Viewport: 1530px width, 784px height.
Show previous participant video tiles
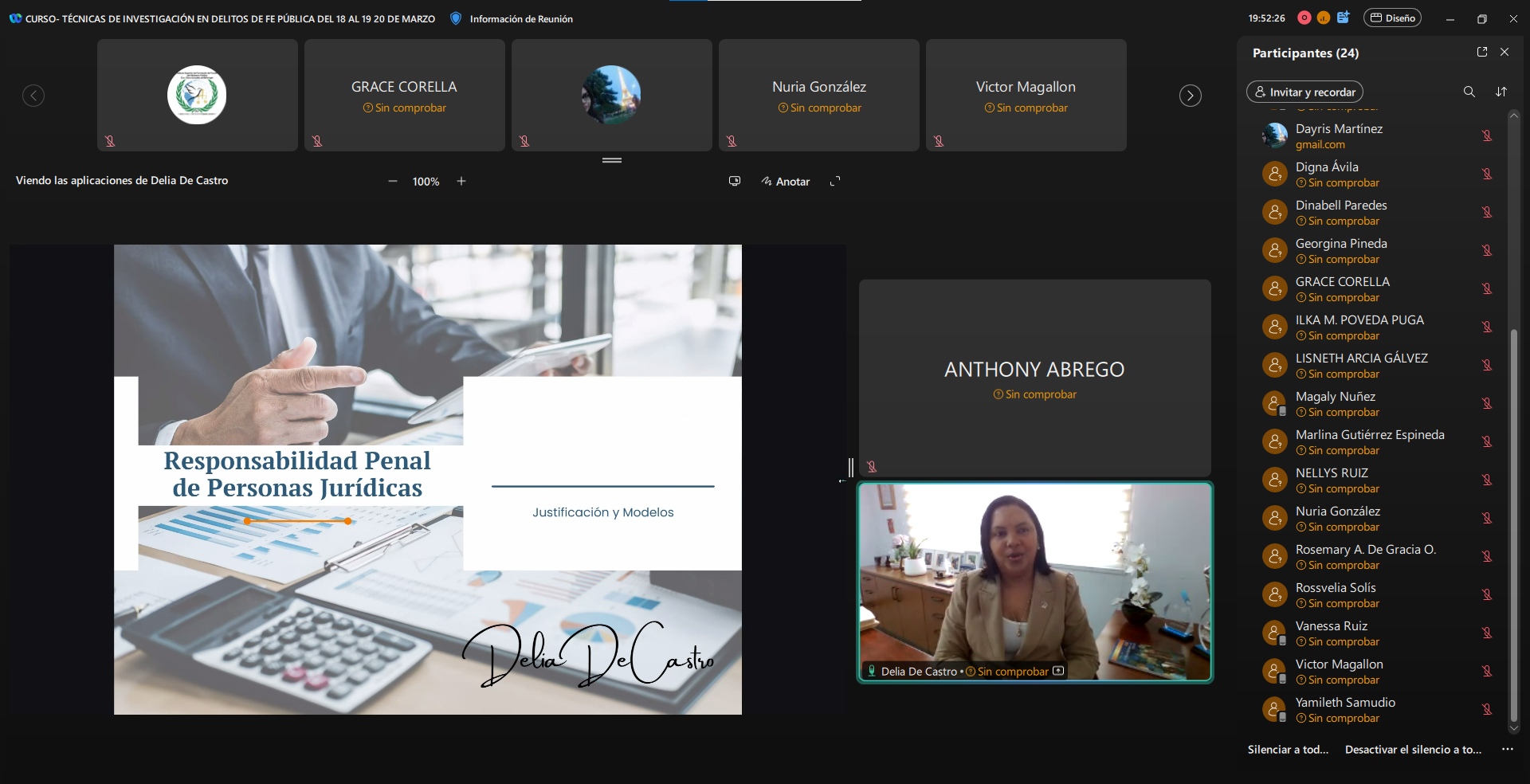33,96
